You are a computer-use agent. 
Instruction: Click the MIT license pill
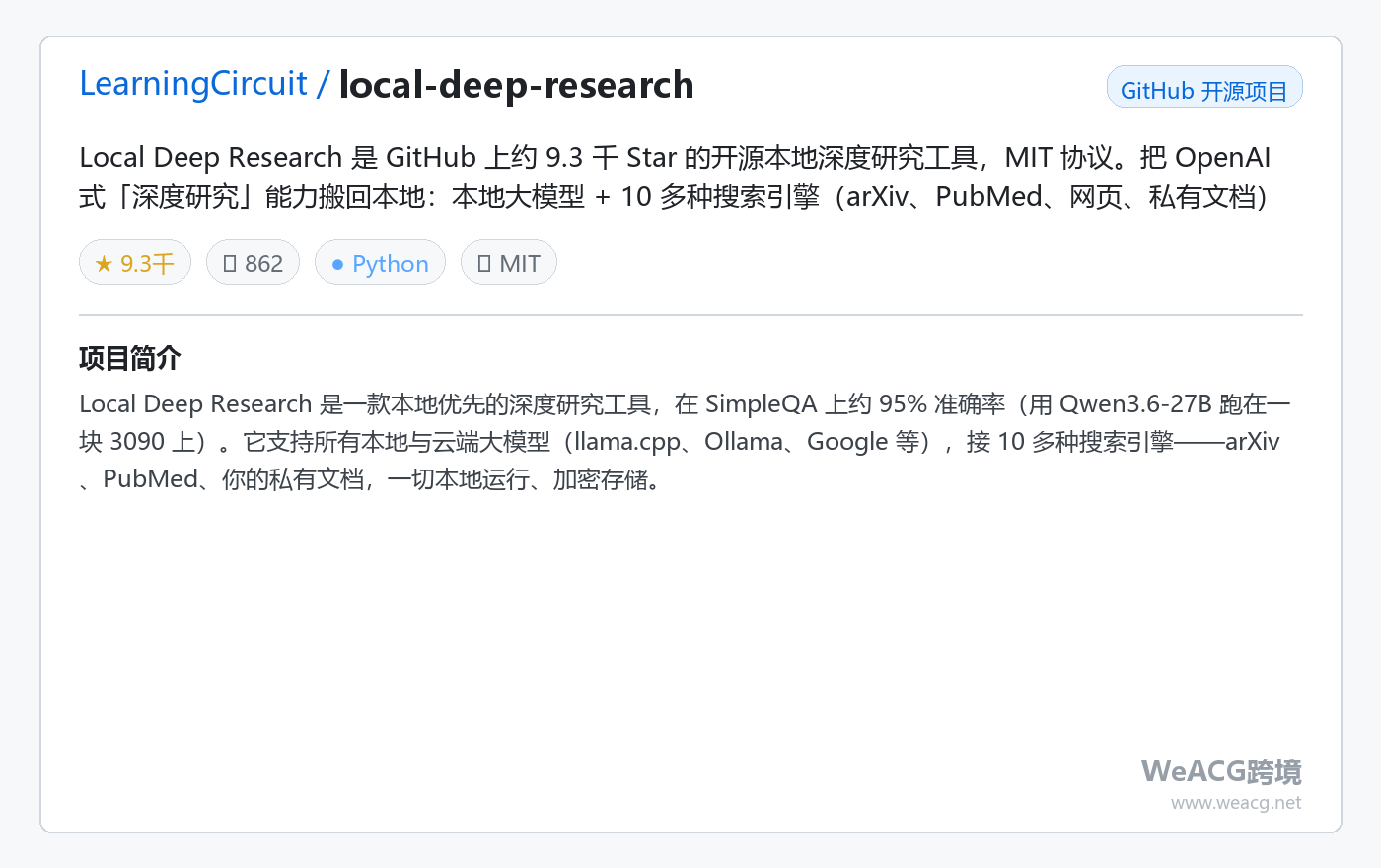pyautogui.click(x=509, y=262)
